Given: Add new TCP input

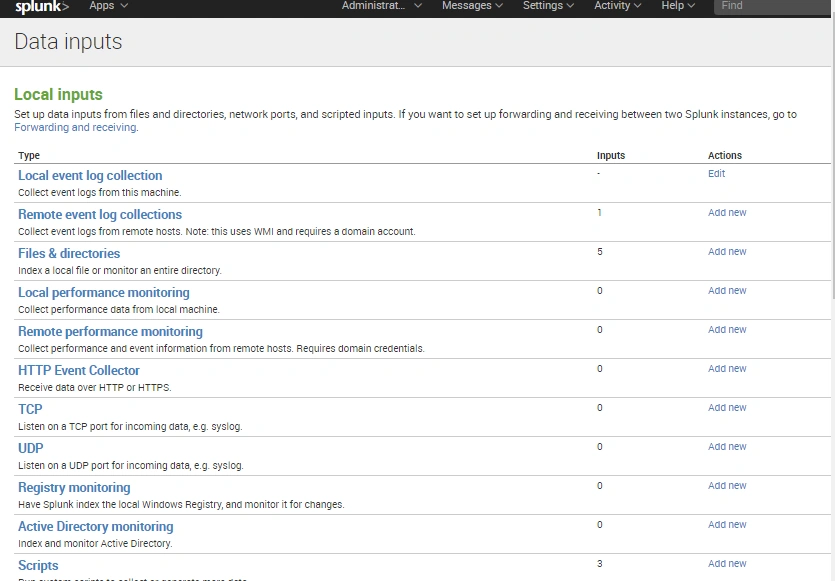Looking at the screenshot, I should pyautogui.click(x=727, y=407).
